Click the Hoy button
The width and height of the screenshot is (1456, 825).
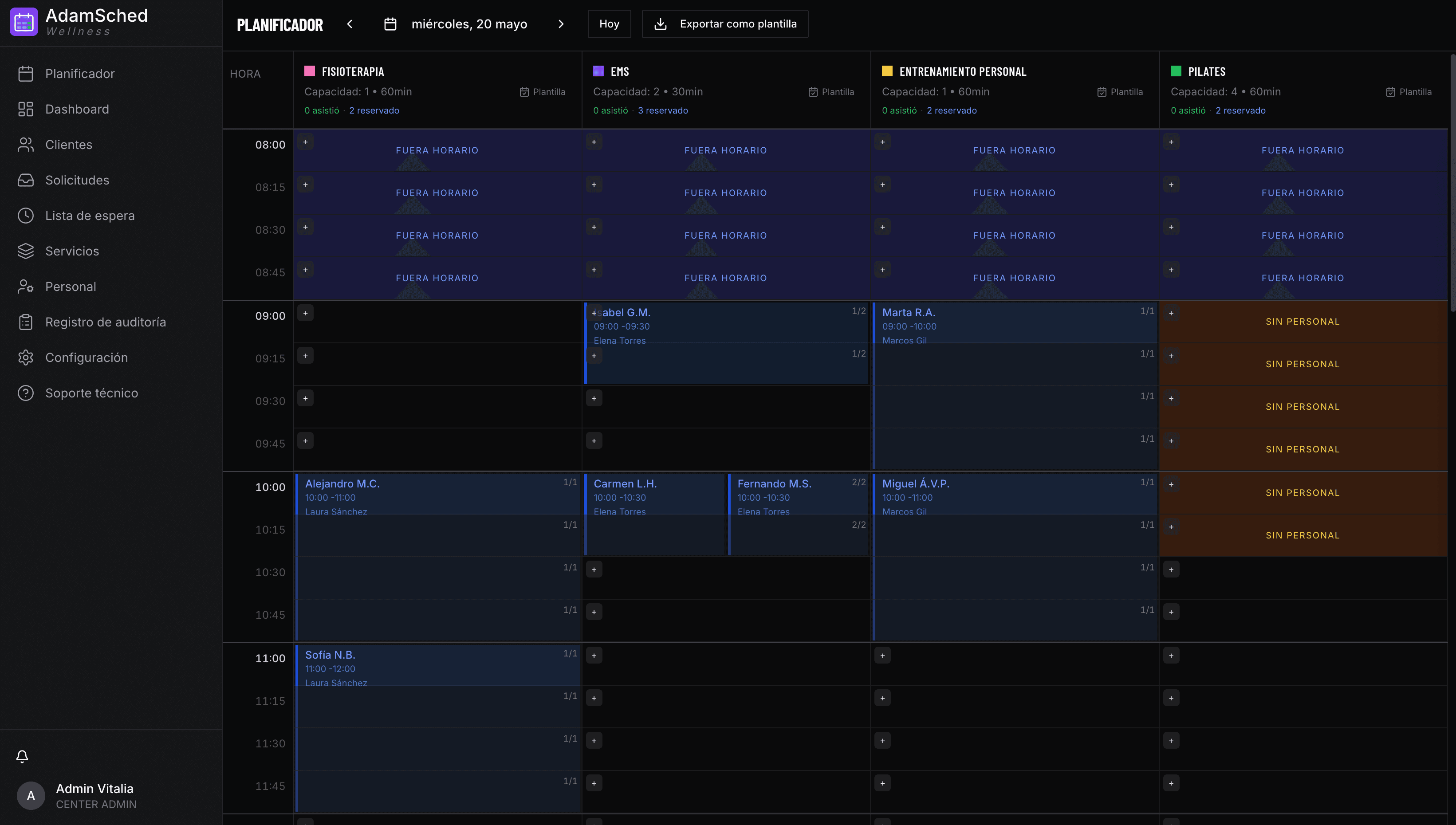(609, 24)
